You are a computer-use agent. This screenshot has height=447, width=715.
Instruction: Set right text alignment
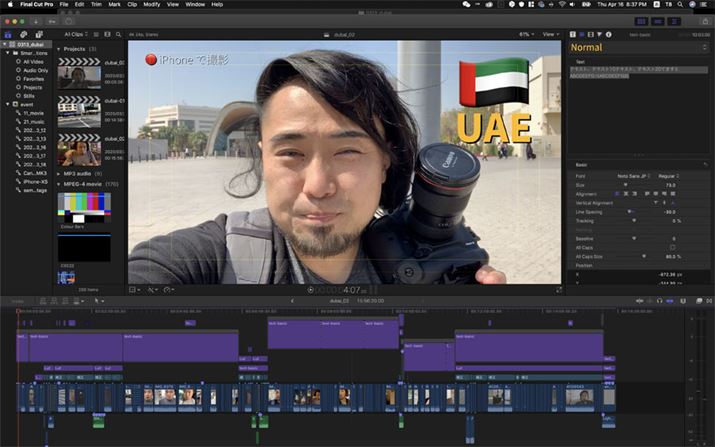pos(634,194)
